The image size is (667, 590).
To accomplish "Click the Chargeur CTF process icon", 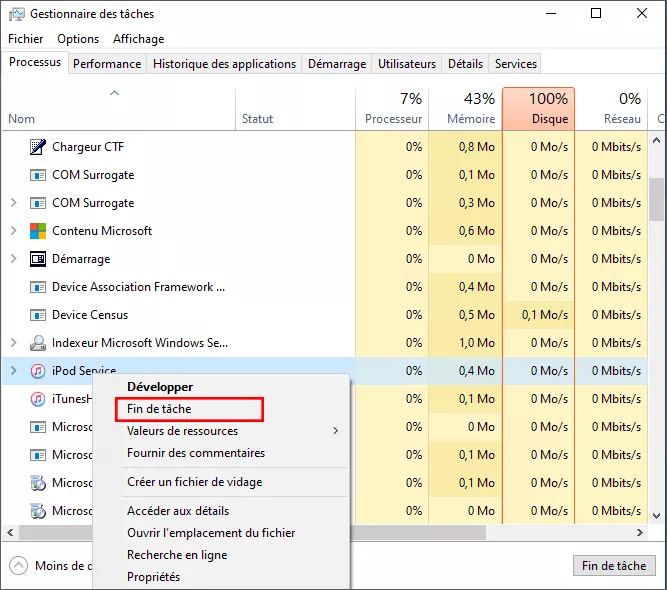I will click(x=38, y=147).
